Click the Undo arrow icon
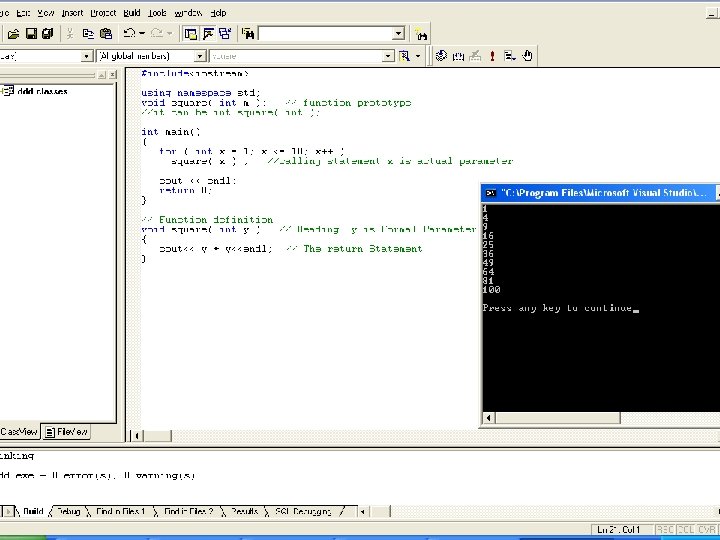The height and width of the screenshot is (540, 720). coord(129,33)
